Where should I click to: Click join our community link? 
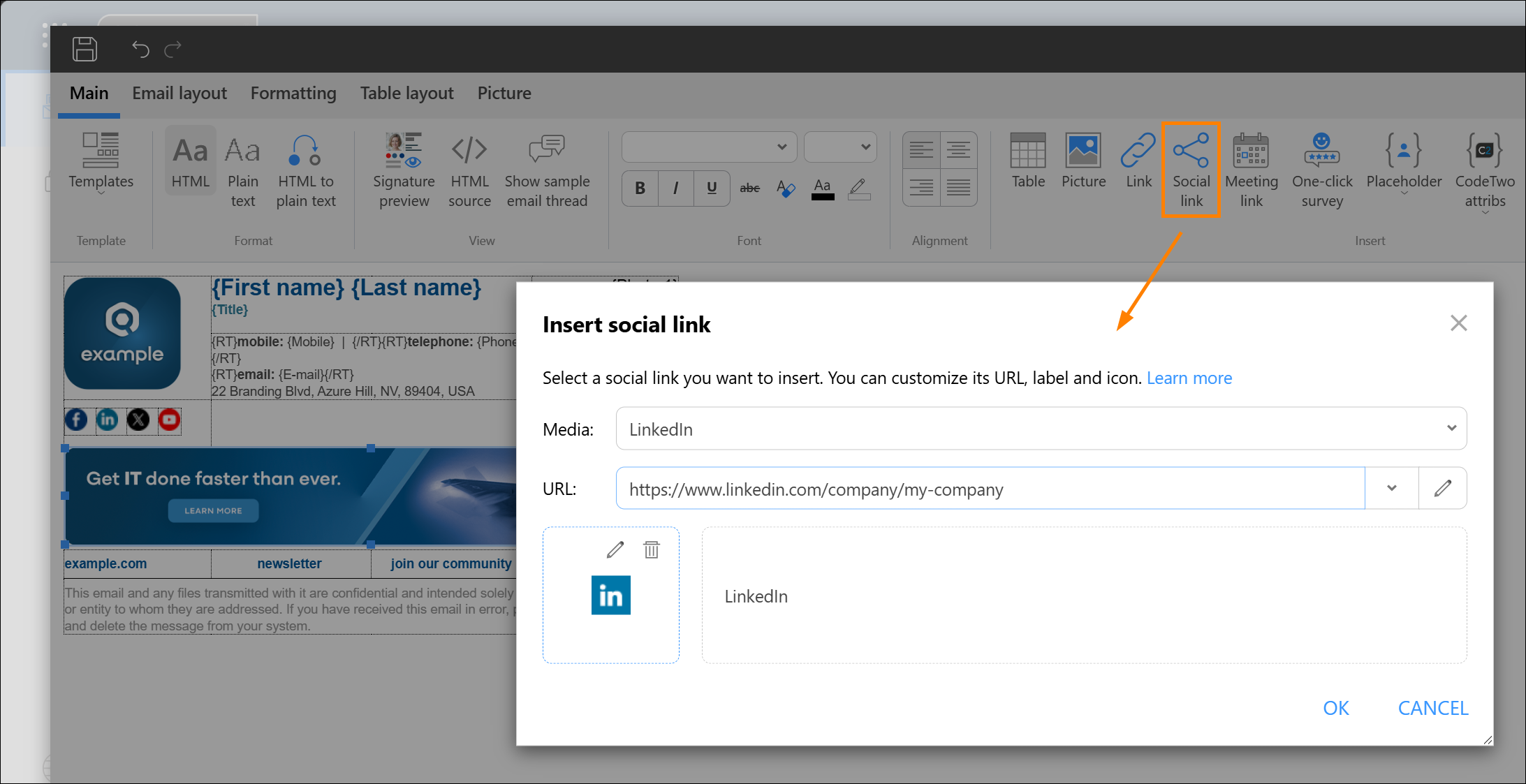(x=450, y=564)
